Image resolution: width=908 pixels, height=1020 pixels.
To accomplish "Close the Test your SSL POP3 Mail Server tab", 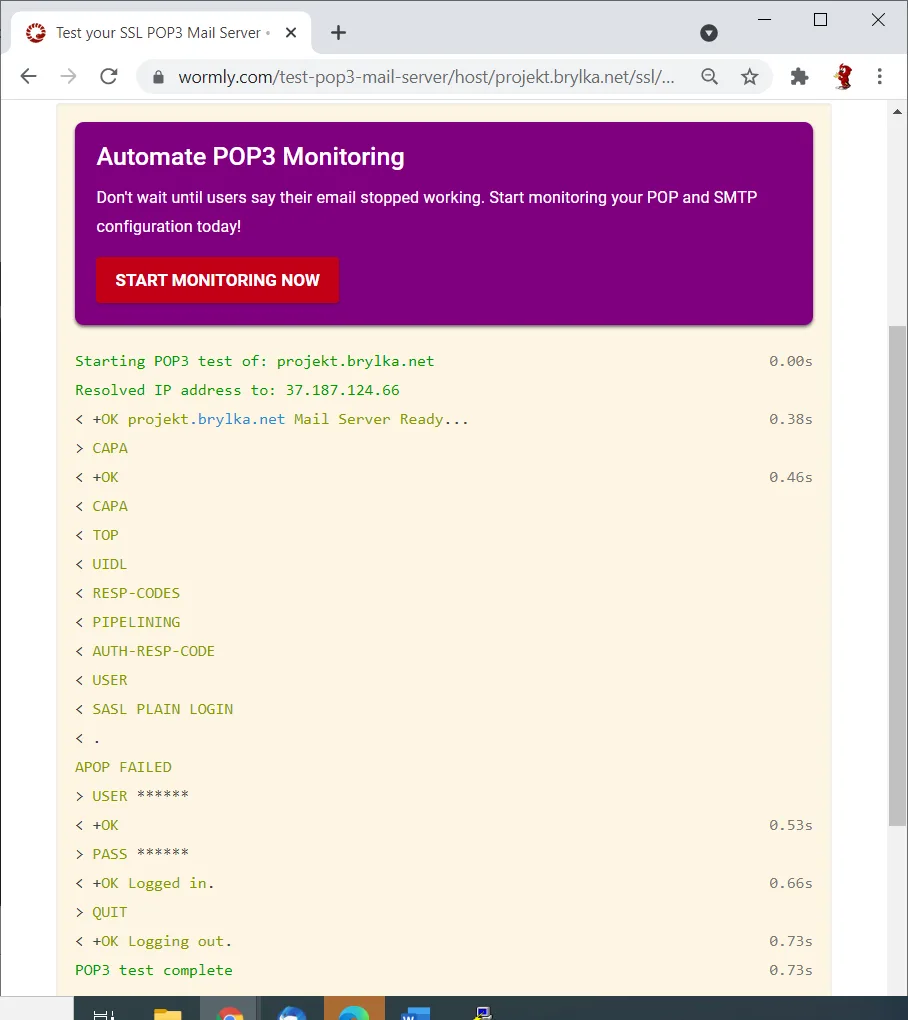I will click(291, 33).
